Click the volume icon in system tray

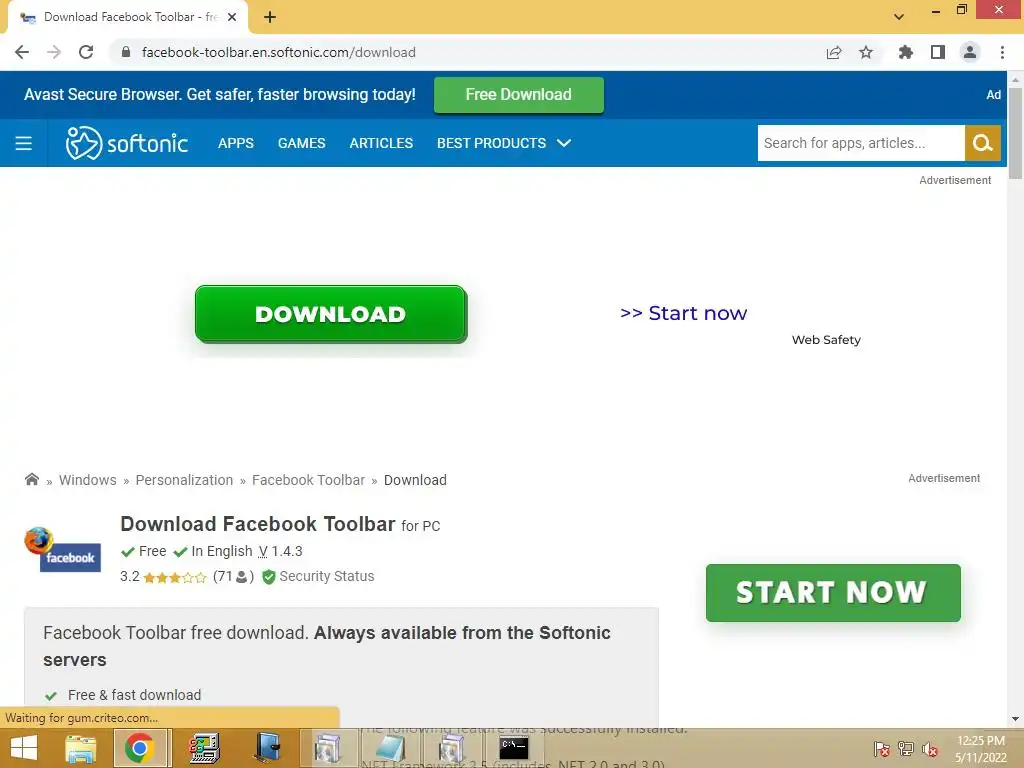(929, 749)
